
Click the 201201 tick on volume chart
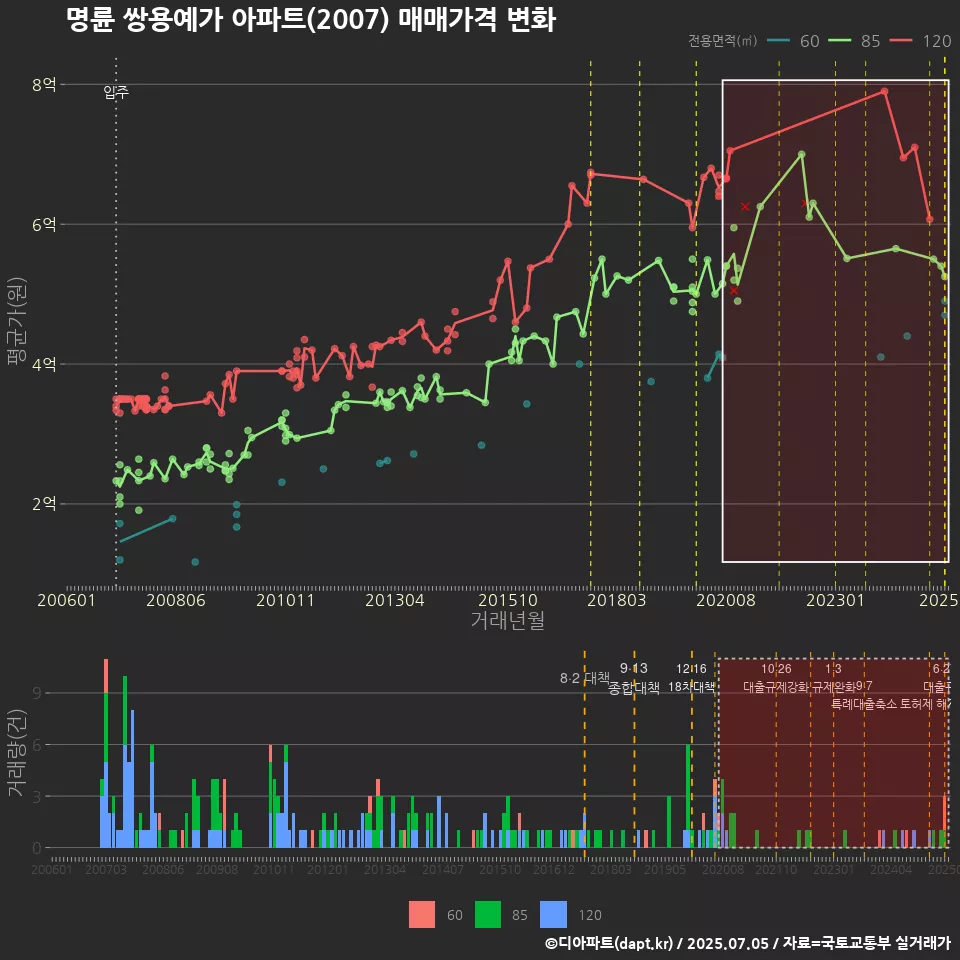coord(328,869)
